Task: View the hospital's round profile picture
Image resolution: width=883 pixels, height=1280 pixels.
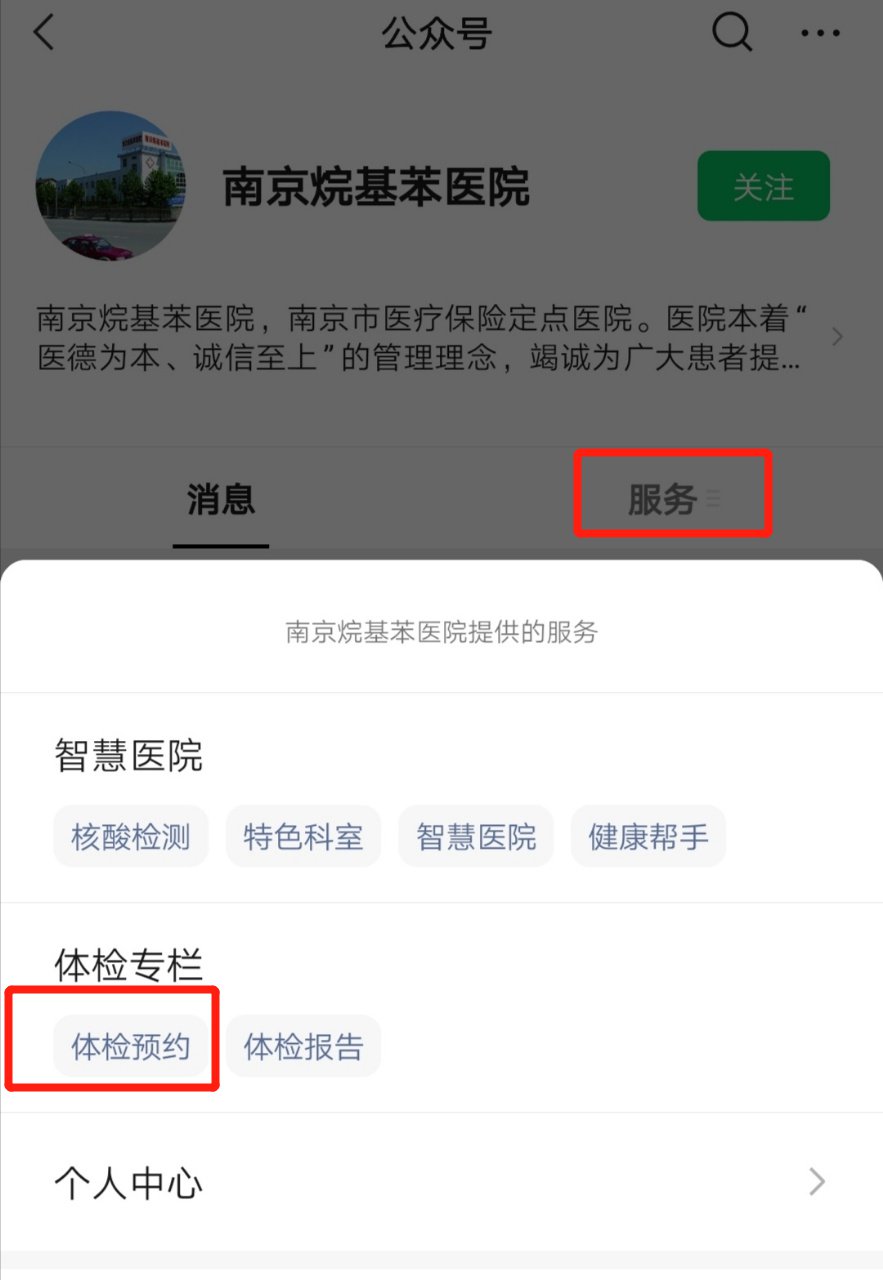Action: click(x=110, y=186)
